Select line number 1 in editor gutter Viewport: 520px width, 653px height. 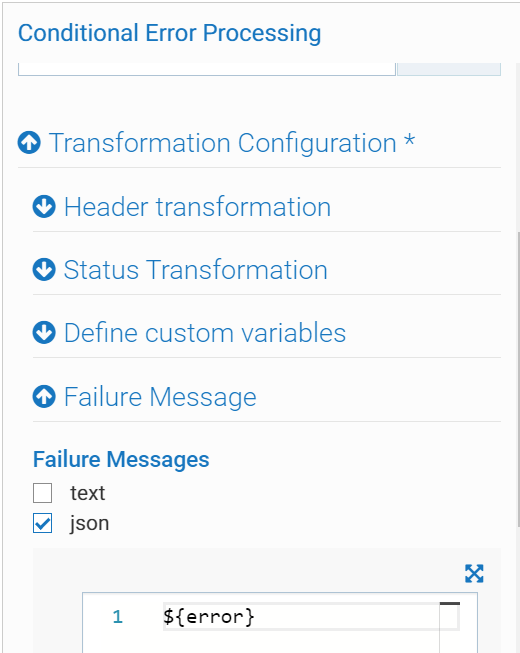pyautogui.click(x=117, y=617)
